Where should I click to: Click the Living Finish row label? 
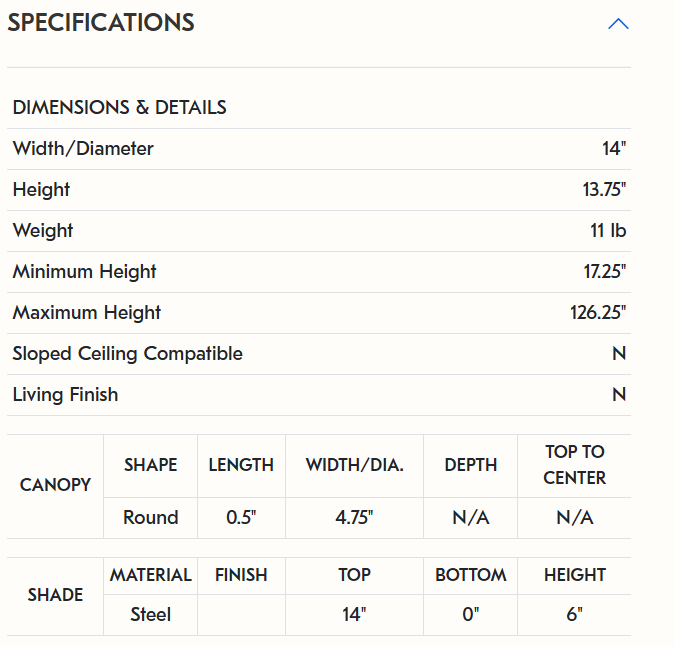[x=65, y=395]
